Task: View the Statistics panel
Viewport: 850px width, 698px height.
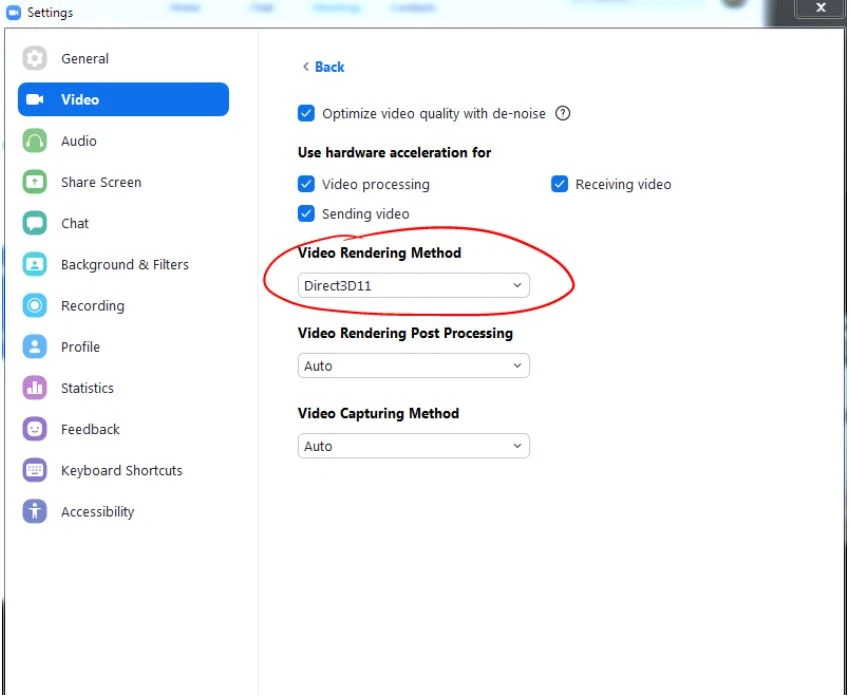Action: point(87,388)
